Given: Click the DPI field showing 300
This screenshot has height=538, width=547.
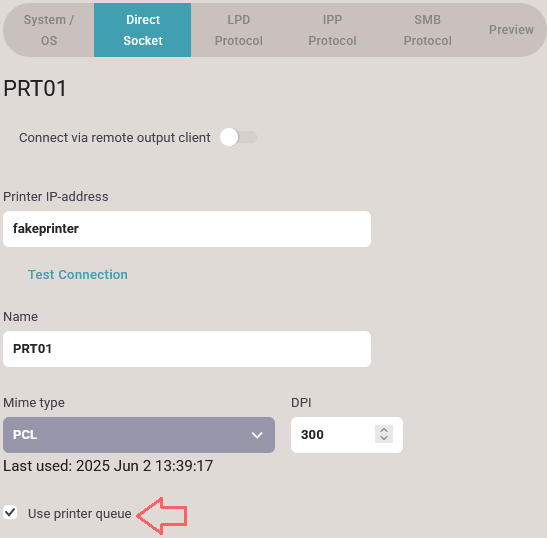Looking at the screenshot, I should tap(347, 435).
